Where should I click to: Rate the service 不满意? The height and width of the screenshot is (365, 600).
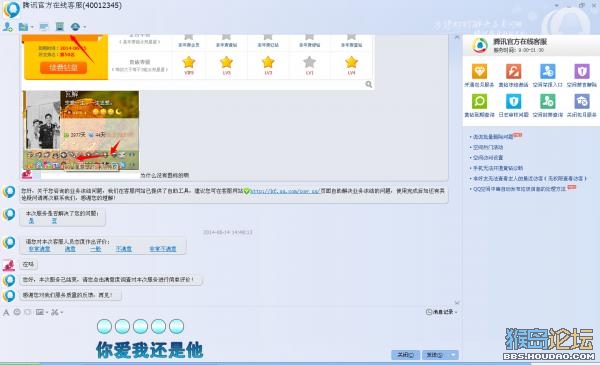click(x=124, y=249)
